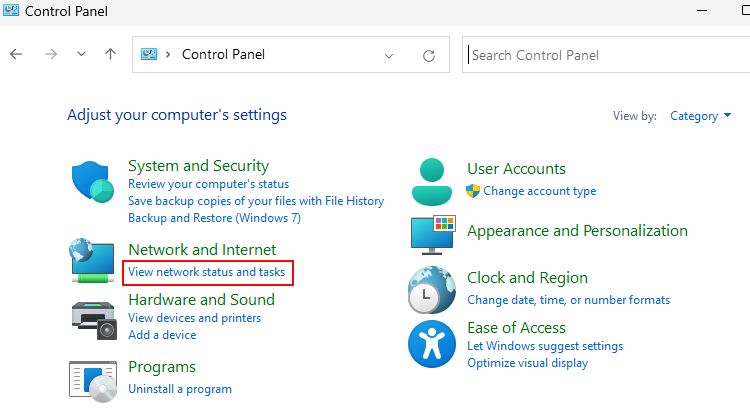Click the Ease of Access icon

coord(432,344)
